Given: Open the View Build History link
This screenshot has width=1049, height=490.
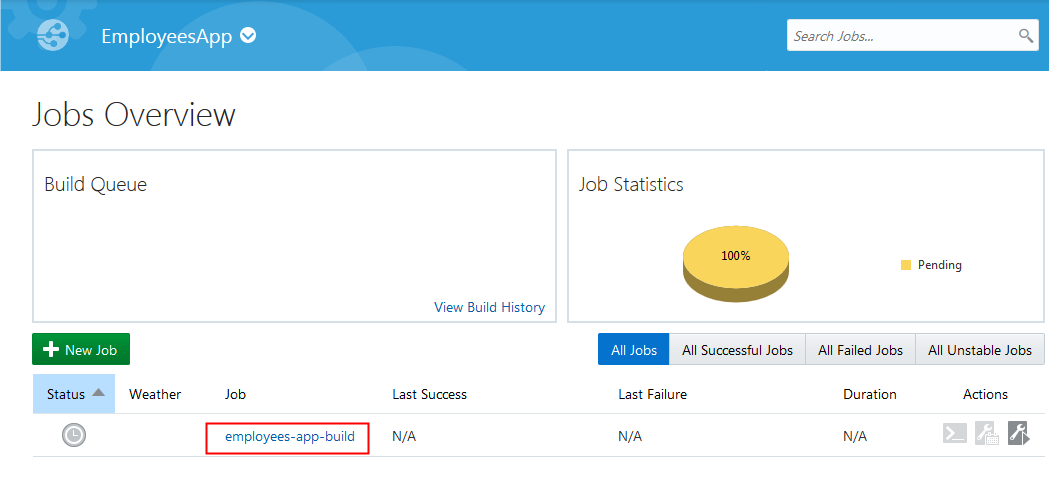Looking at the screenshot, I should pyautogui.click(x=489, y=307).
